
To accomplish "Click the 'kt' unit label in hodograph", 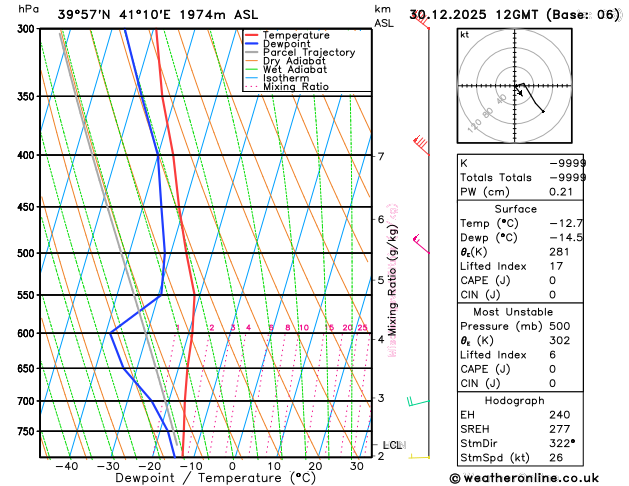I will pos(465,35).
